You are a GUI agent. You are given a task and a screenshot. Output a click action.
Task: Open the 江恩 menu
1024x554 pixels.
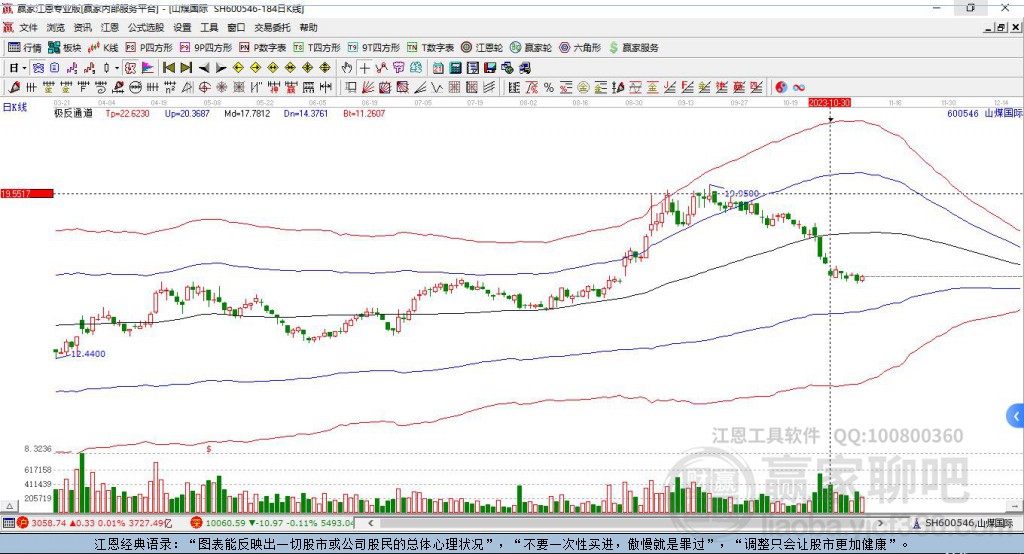pos(110,27)
